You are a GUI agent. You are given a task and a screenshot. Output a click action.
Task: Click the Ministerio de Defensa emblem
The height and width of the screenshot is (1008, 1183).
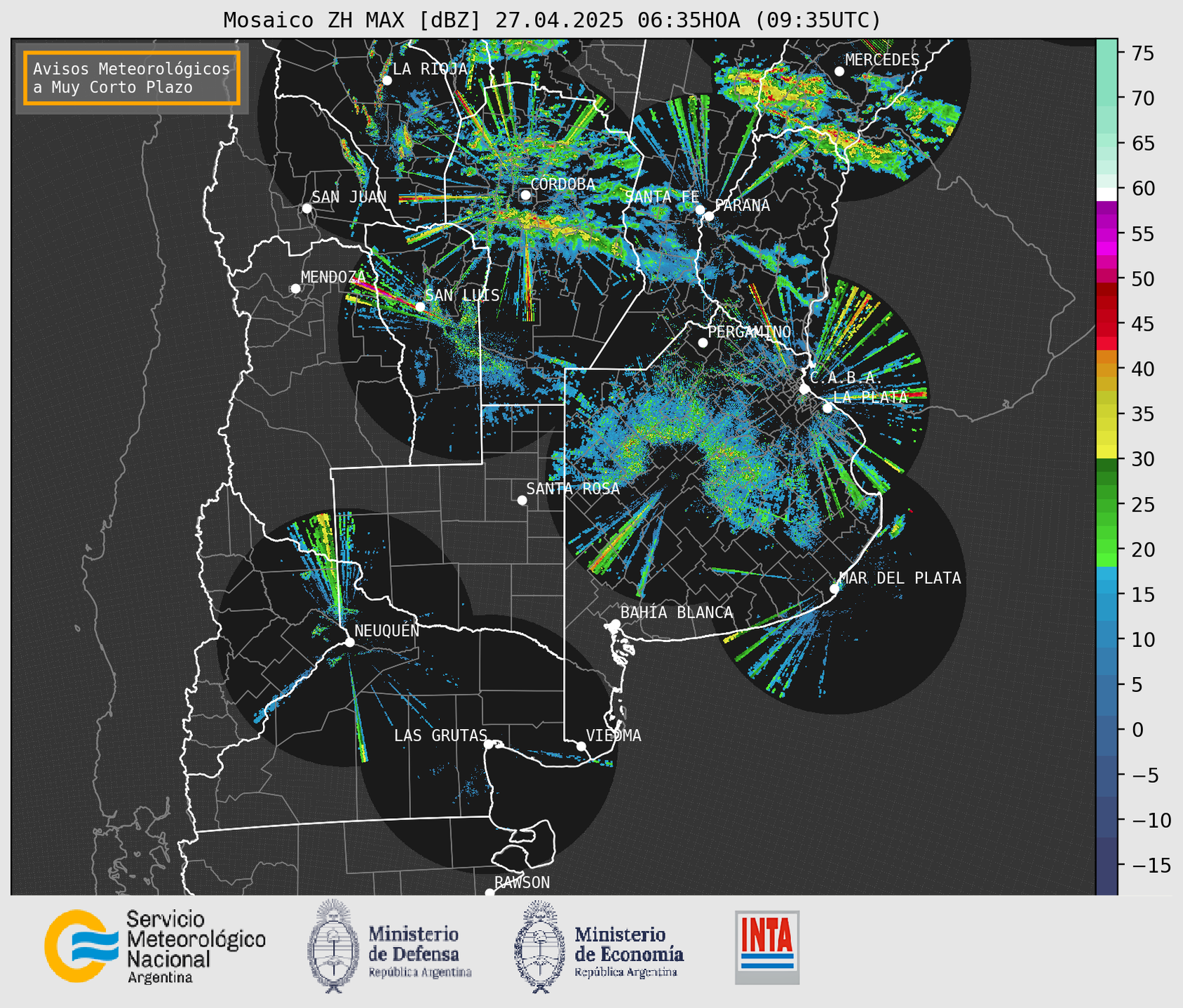click(x=333, y=946)
